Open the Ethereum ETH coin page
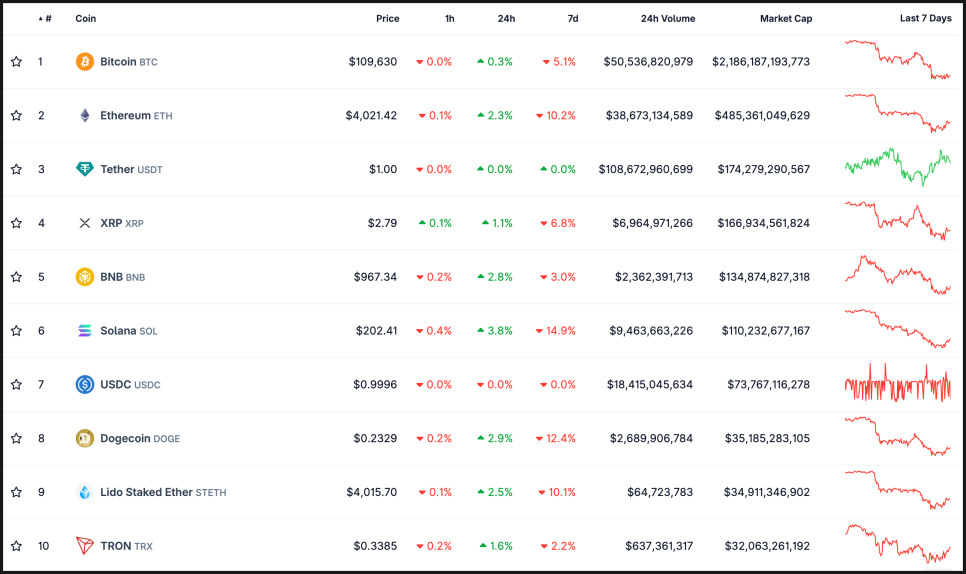The image size is (966, 574). pos(136,115)
